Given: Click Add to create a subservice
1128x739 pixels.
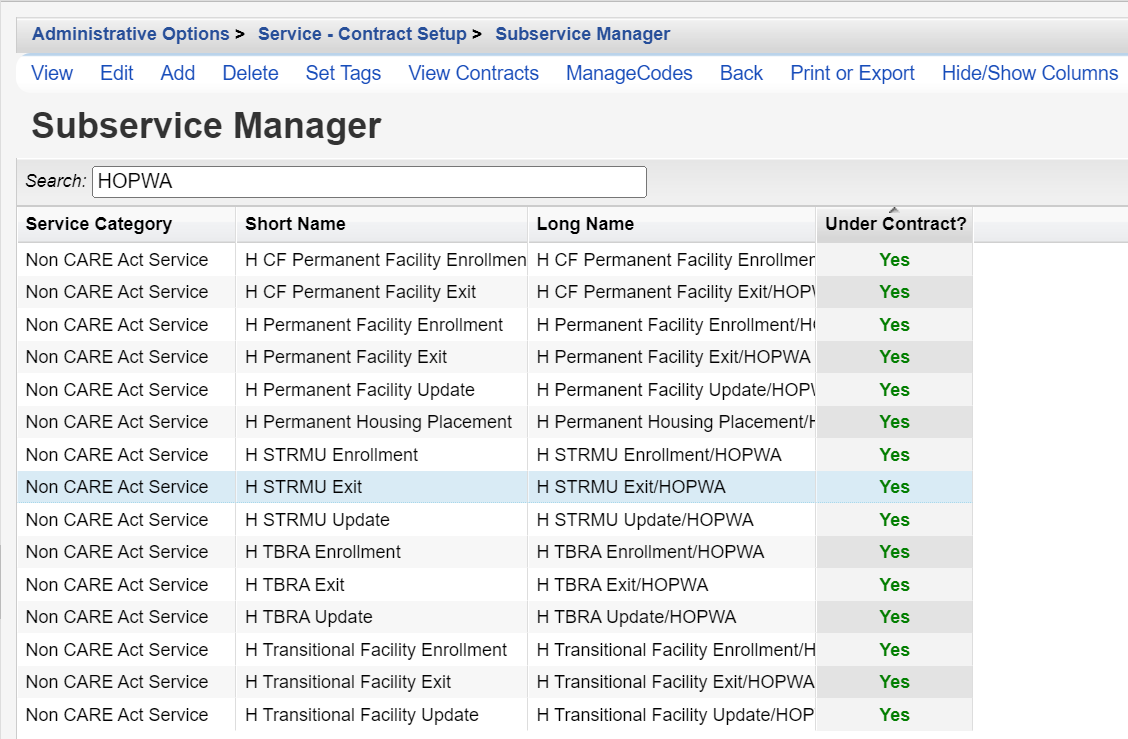Looking at the screenshot, I should [178, 73].
